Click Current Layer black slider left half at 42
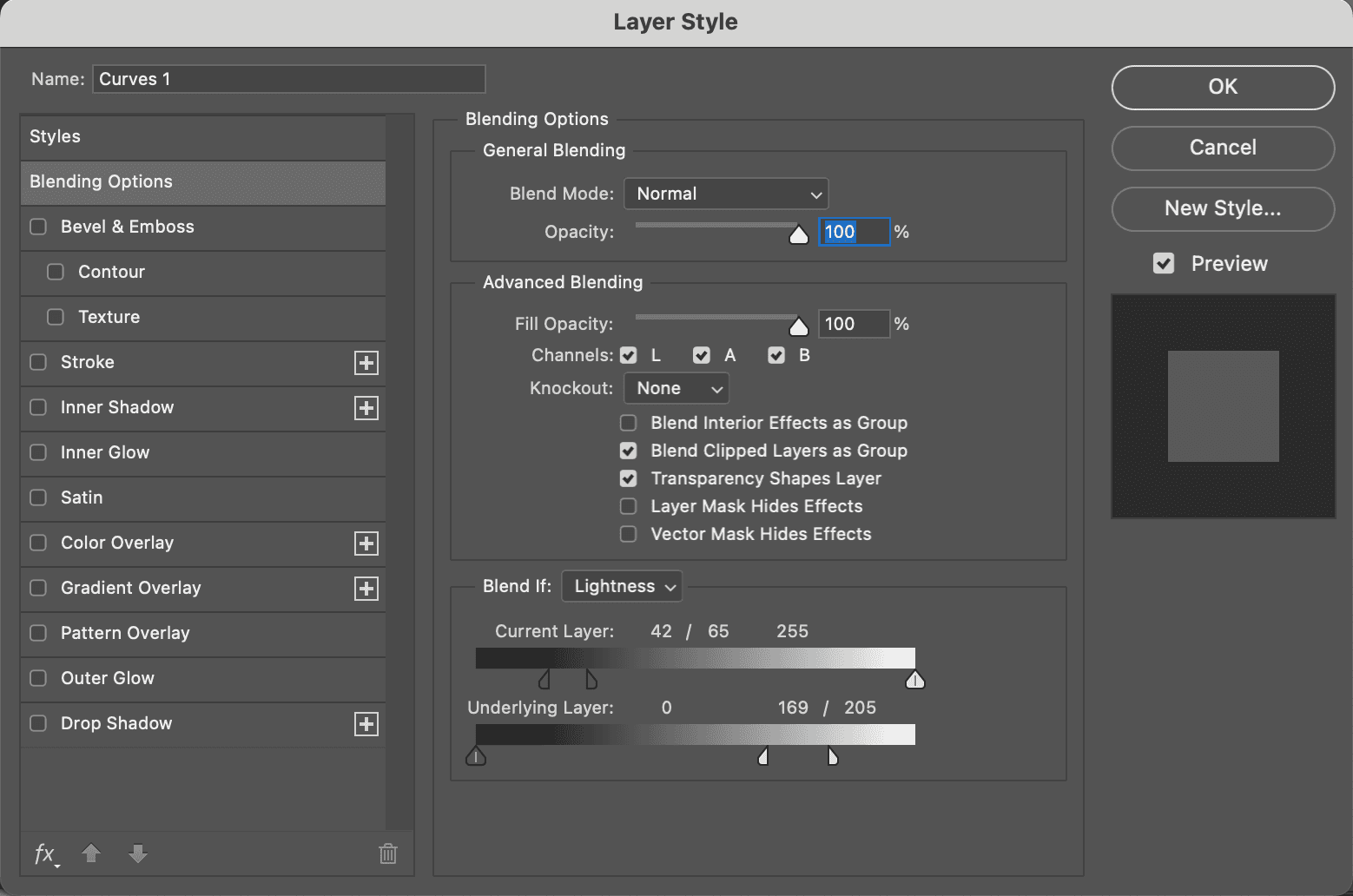Image resolution: width=1353 pixels, height=896 pixels. pos(544,678)
